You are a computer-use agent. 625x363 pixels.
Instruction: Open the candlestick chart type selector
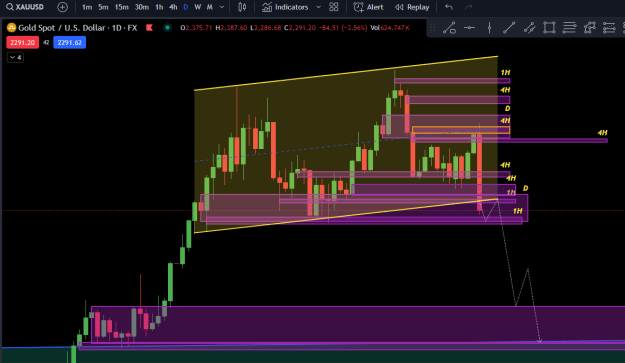pyautogui.click(x=242, y=7)
